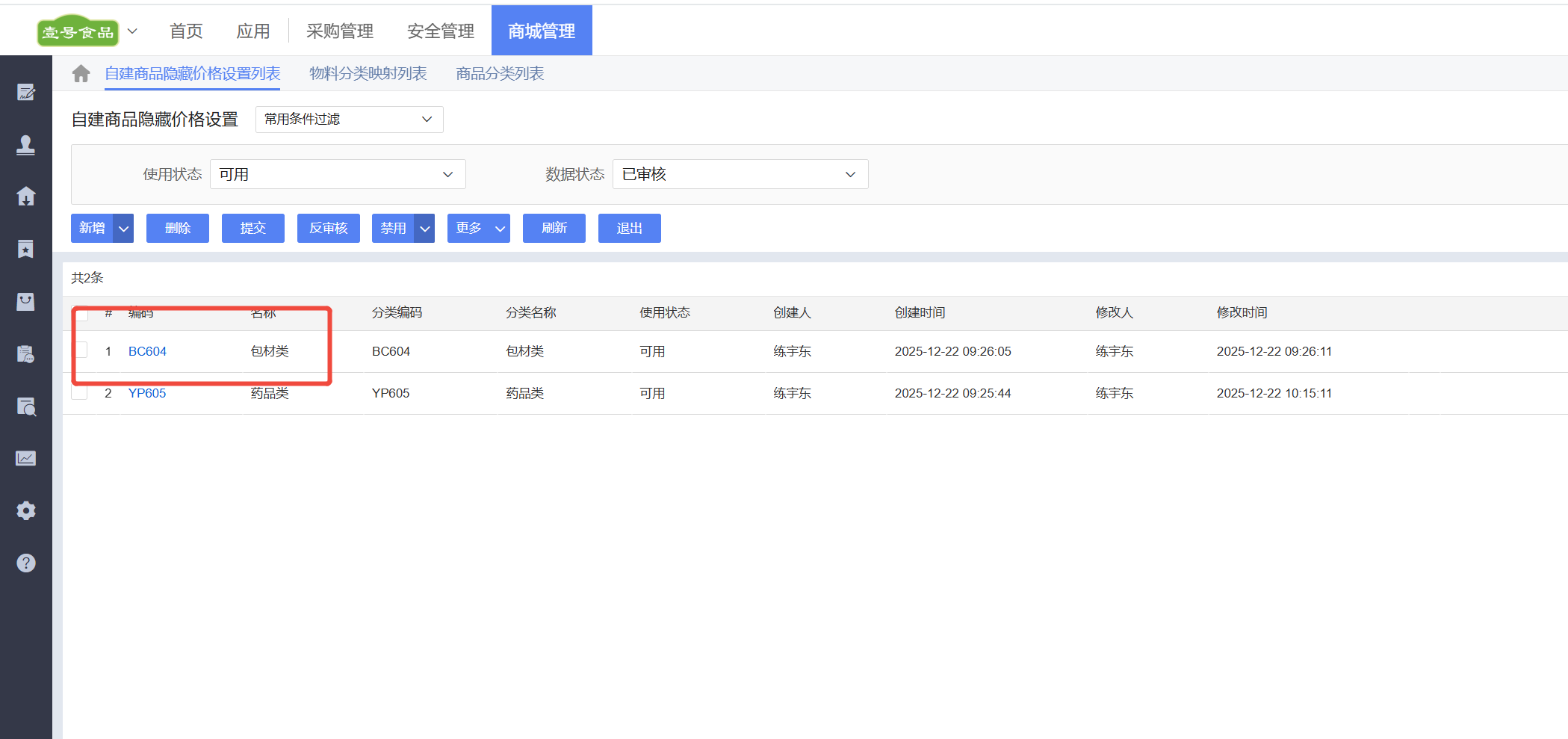Viewport: 1568px width, 739px height.
Task: Click the help question mark icon
Action: [26, 563]
